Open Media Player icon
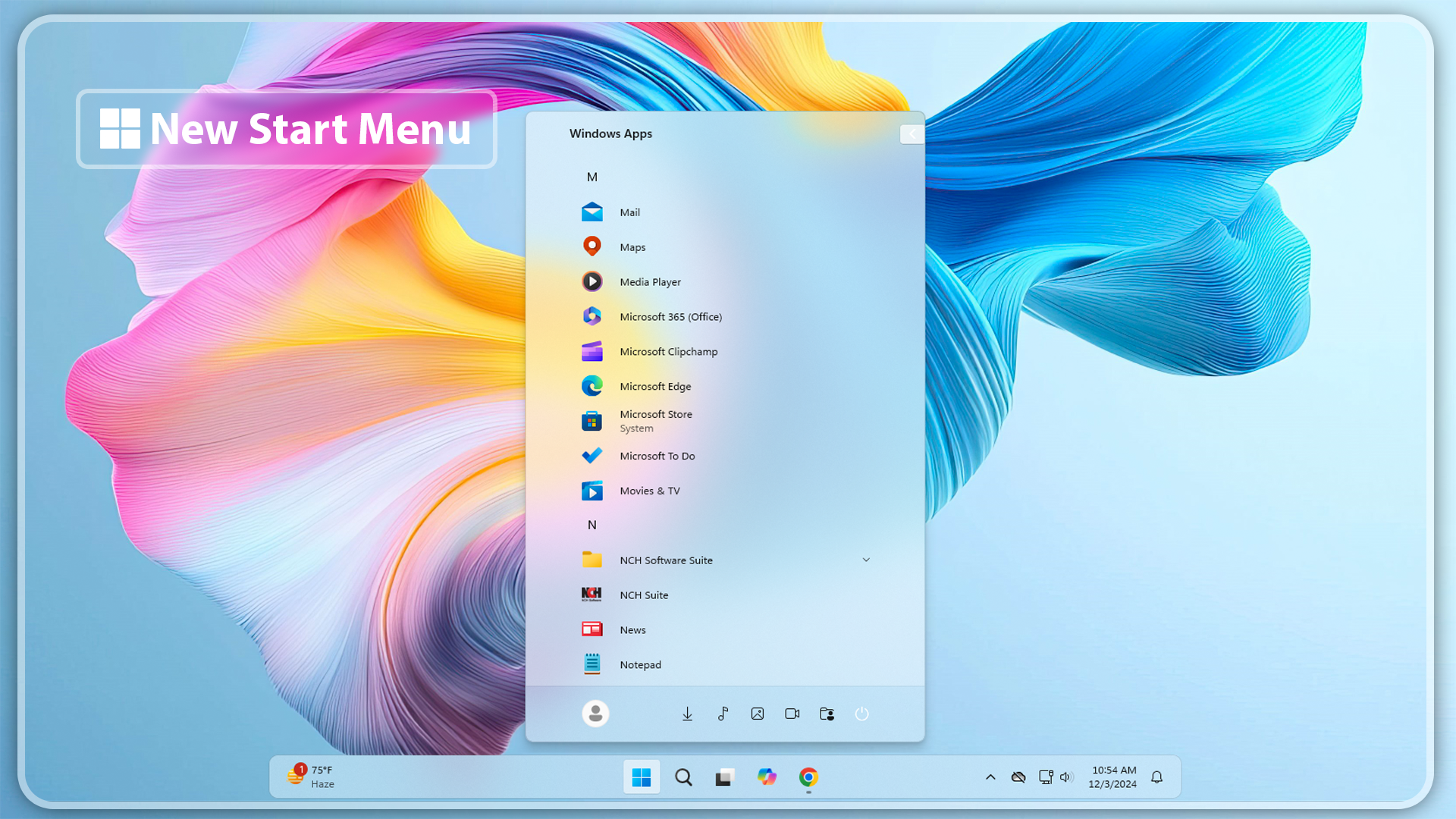Image resolution: width=1456 pixels, height=819 pixels. (591, 282)
